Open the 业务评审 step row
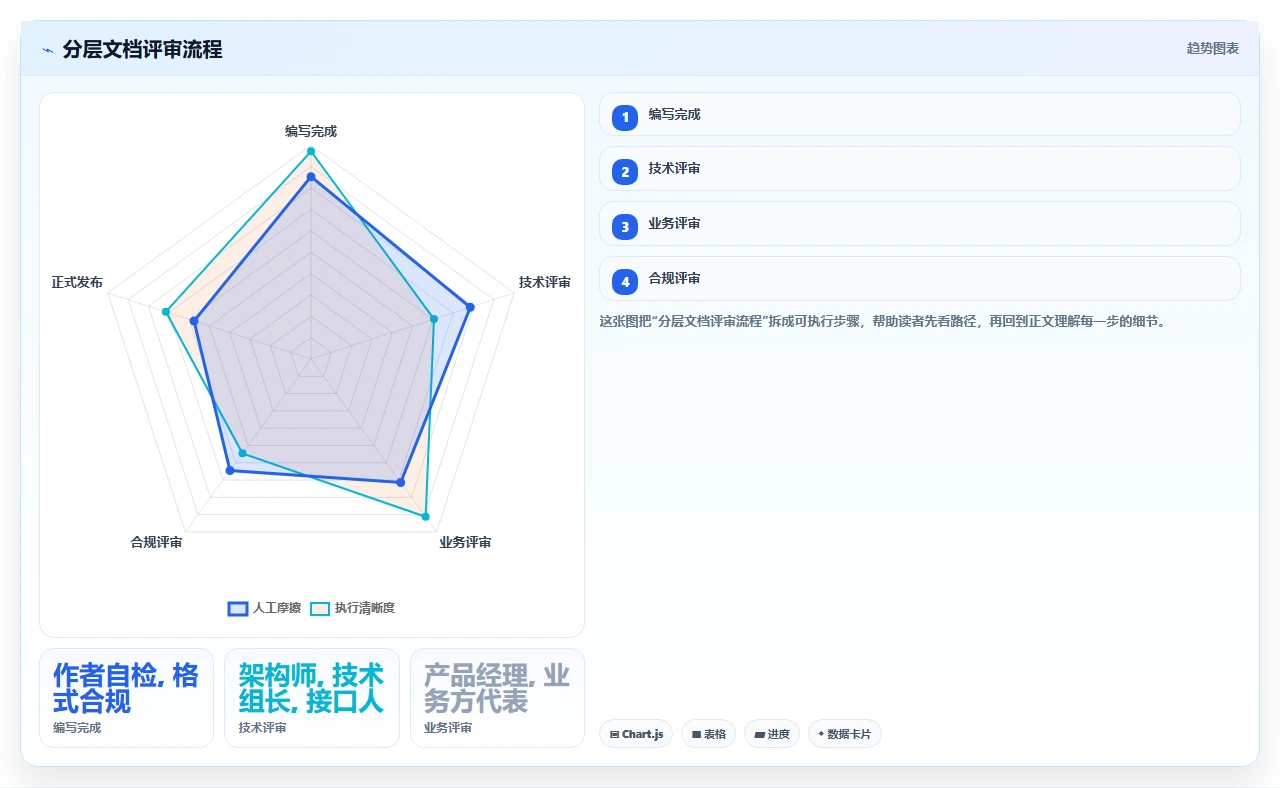Screen dimensions: 1280x788 919,223
